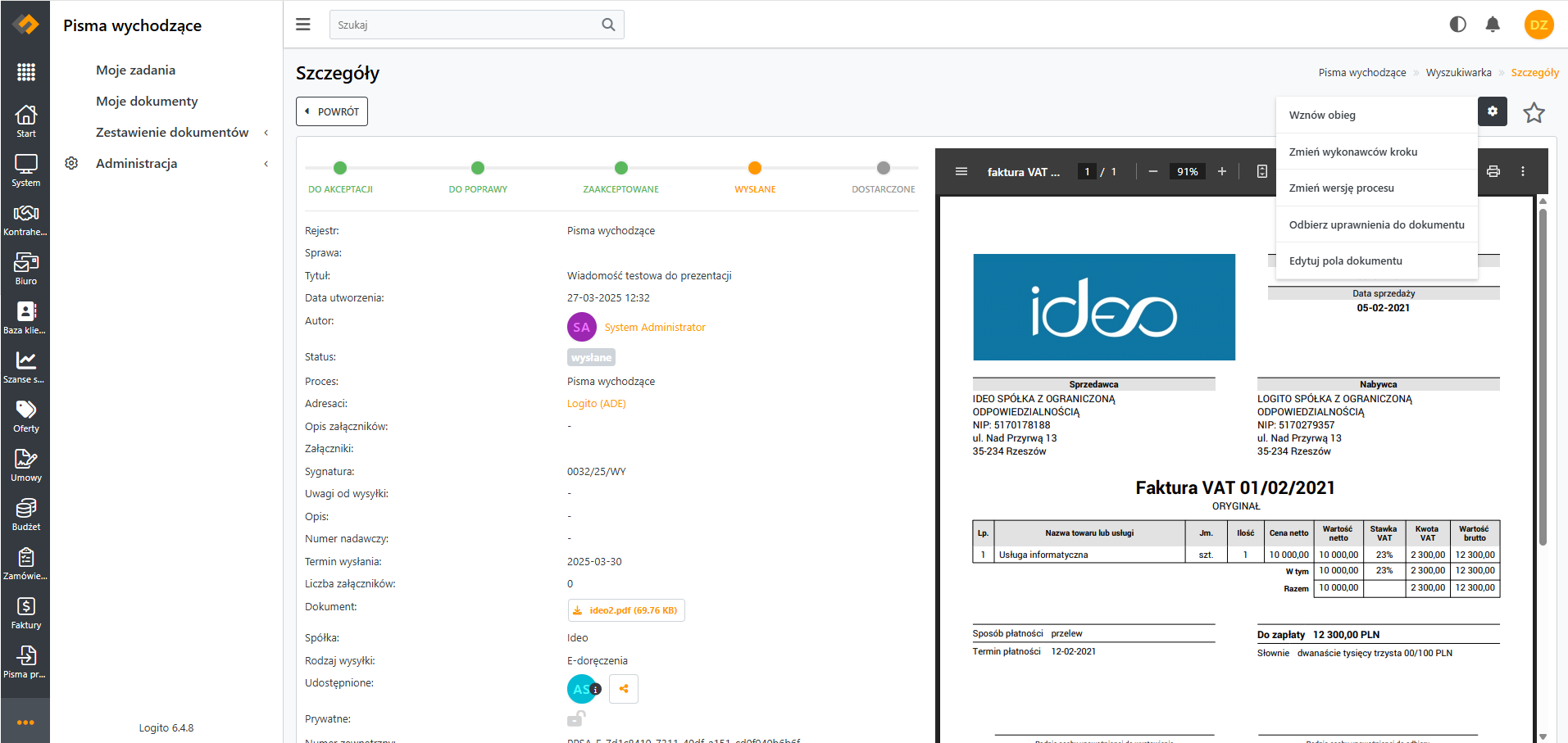Add document to favorites with star

click(1534, 112)
